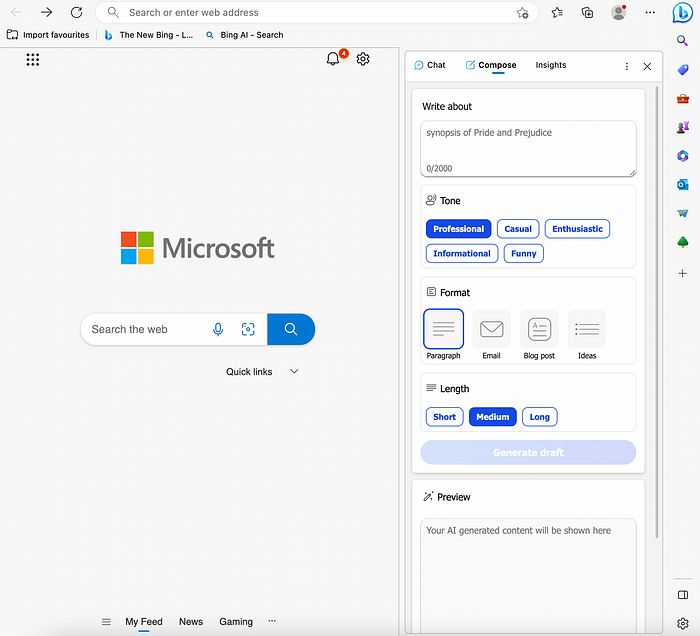
Task: Expand the Quick links chevron
Action: pyautogui.click(x=294, y=371)
